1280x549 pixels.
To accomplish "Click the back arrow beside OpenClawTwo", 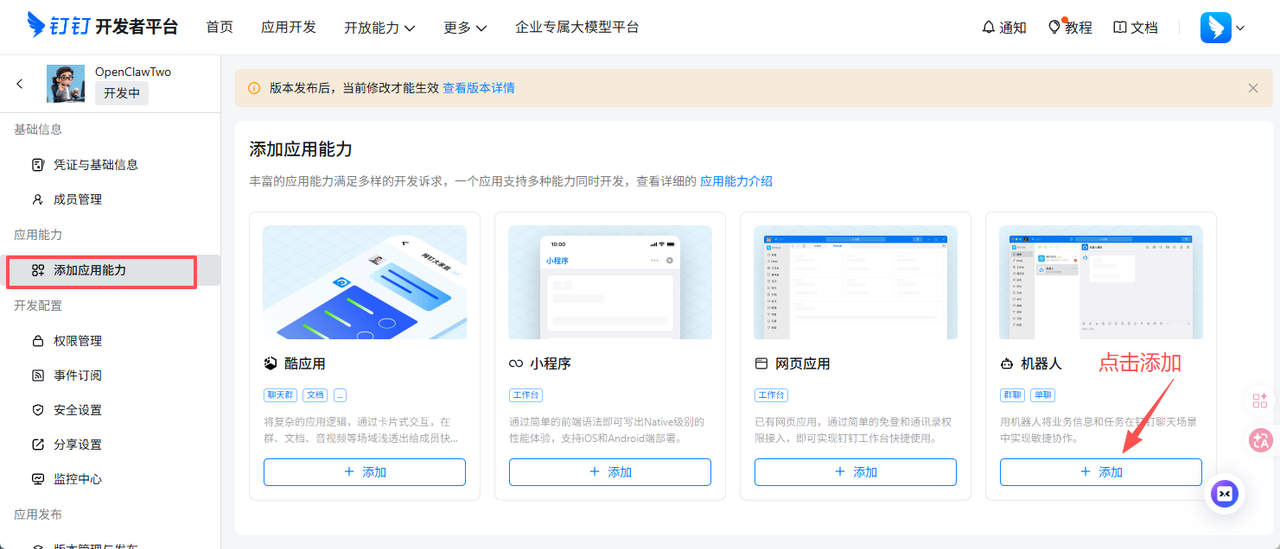I will 20,84.
